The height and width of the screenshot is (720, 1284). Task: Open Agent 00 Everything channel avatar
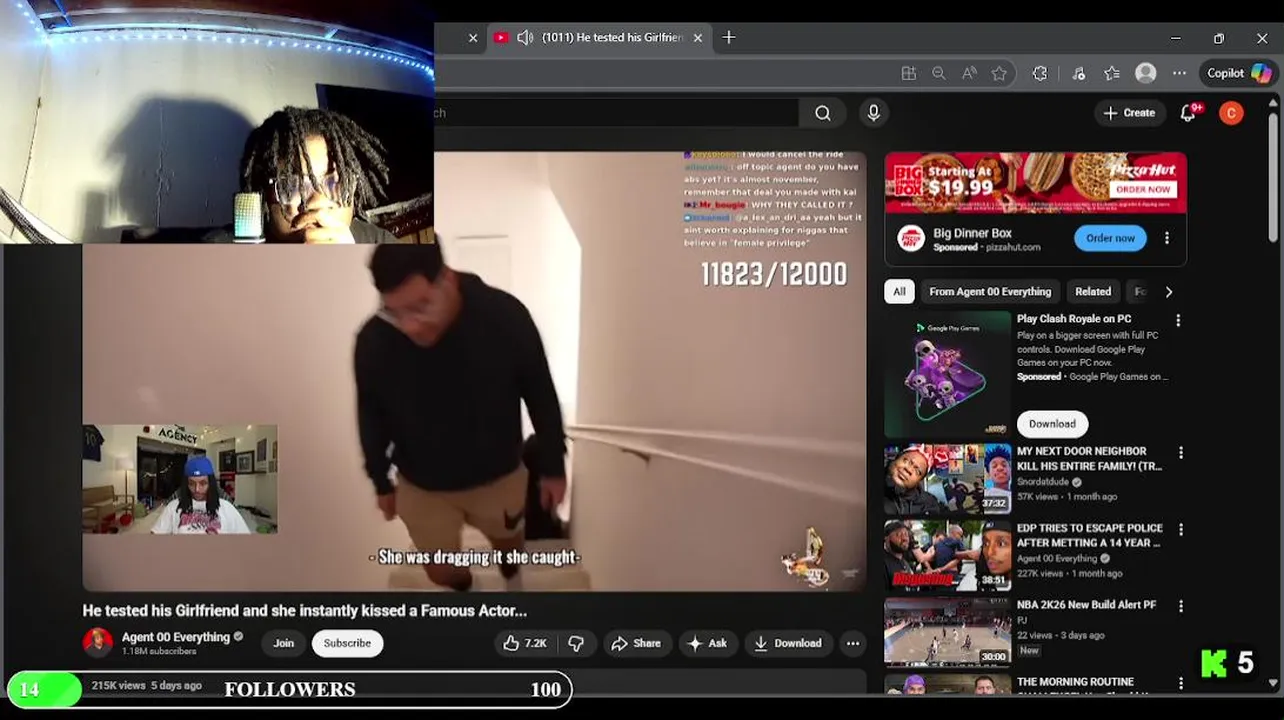pos(98,642)
